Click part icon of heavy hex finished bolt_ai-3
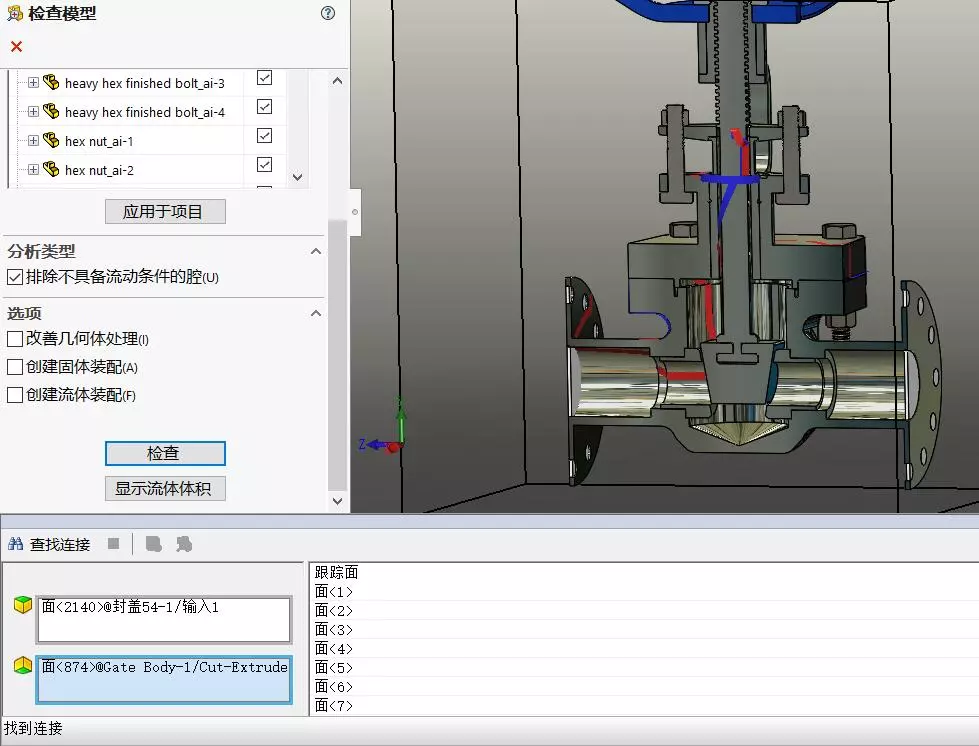979x746 pixels. pyautogui.click(x=51, y=83)
